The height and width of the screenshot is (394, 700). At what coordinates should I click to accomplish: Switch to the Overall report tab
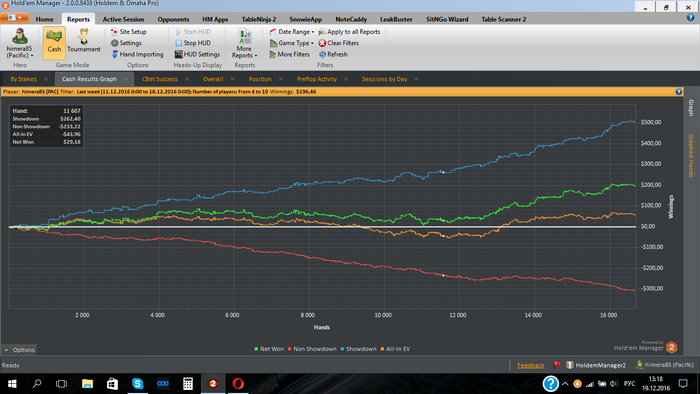tap(213, 79)
